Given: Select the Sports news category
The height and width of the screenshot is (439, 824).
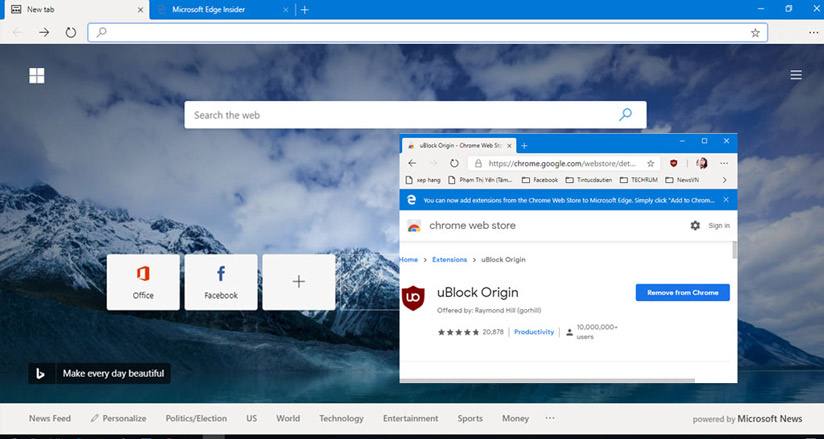Looking at the screenshot, I should [x=470, y=418].
